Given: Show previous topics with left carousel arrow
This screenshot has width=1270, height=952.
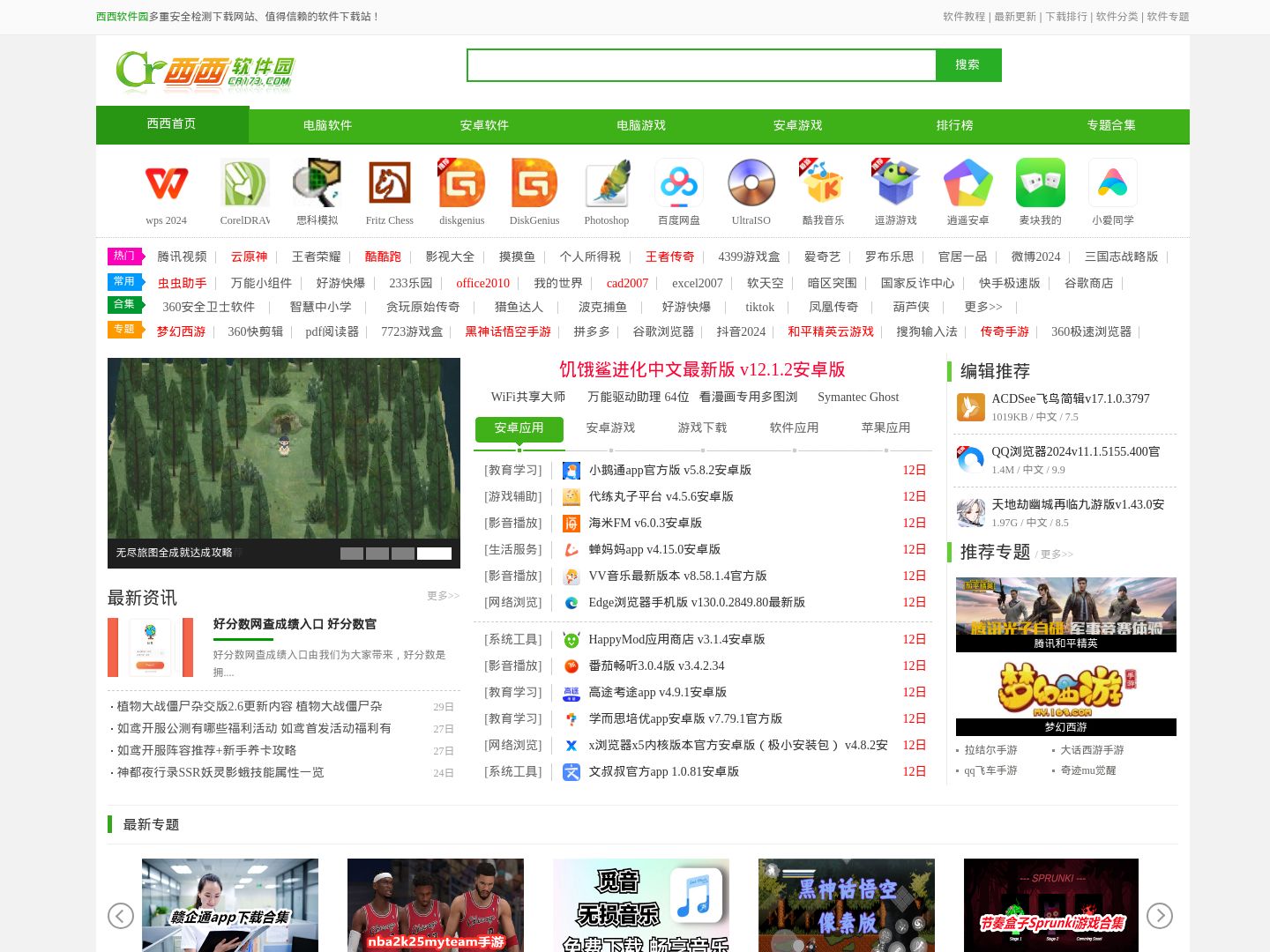Looking at the screenshot, I should click(121, 916).
